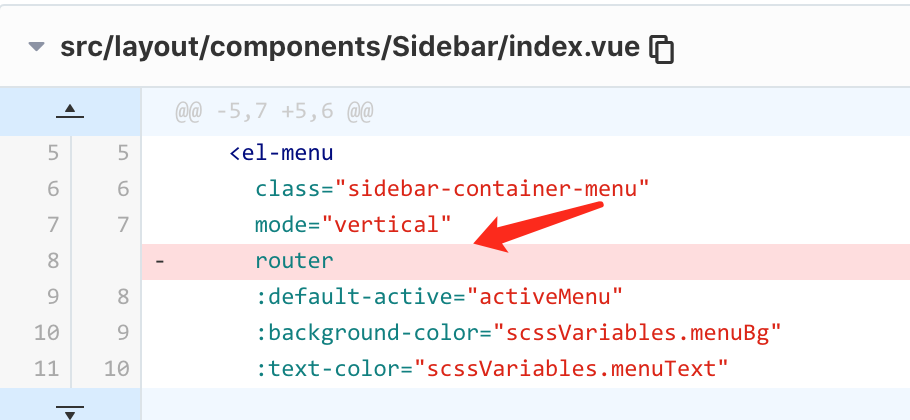Collapse the index.vue file diff
Image resolution: width=910 pixels, height=420 pixels.
click(x=37, y=47)
